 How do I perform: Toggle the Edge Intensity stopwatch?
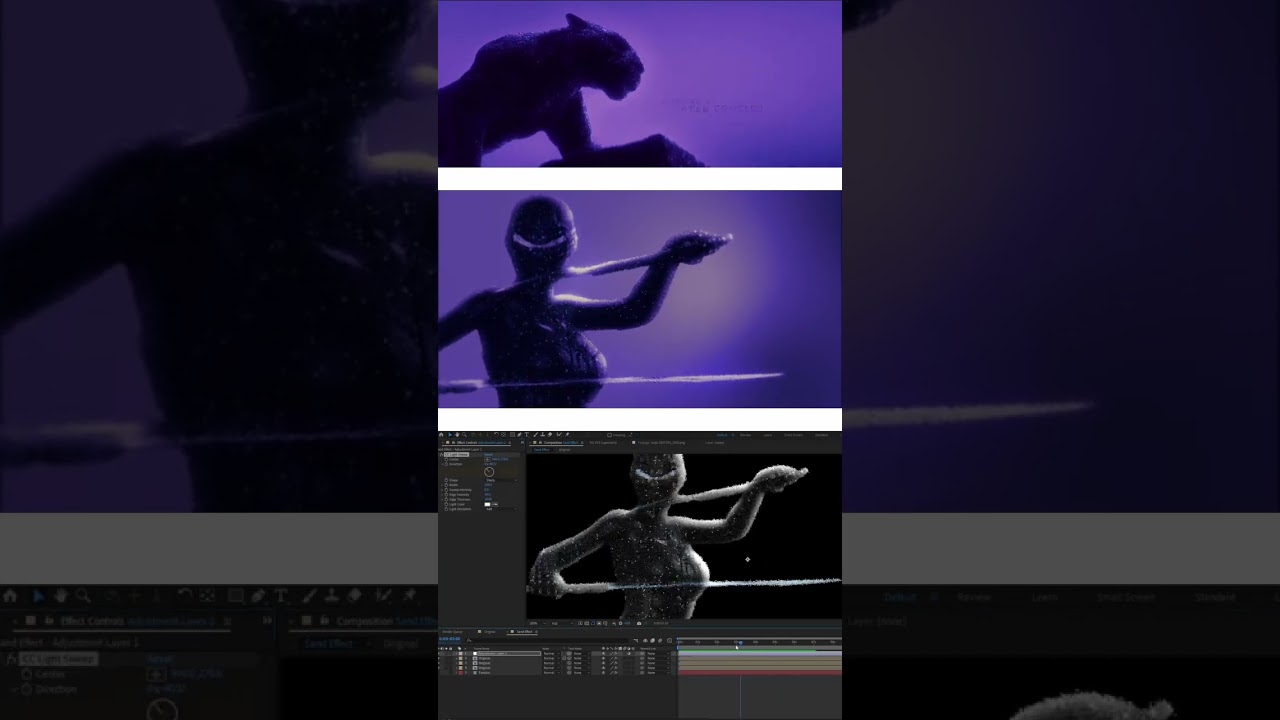pyautogui.click(x=446, y=494)
